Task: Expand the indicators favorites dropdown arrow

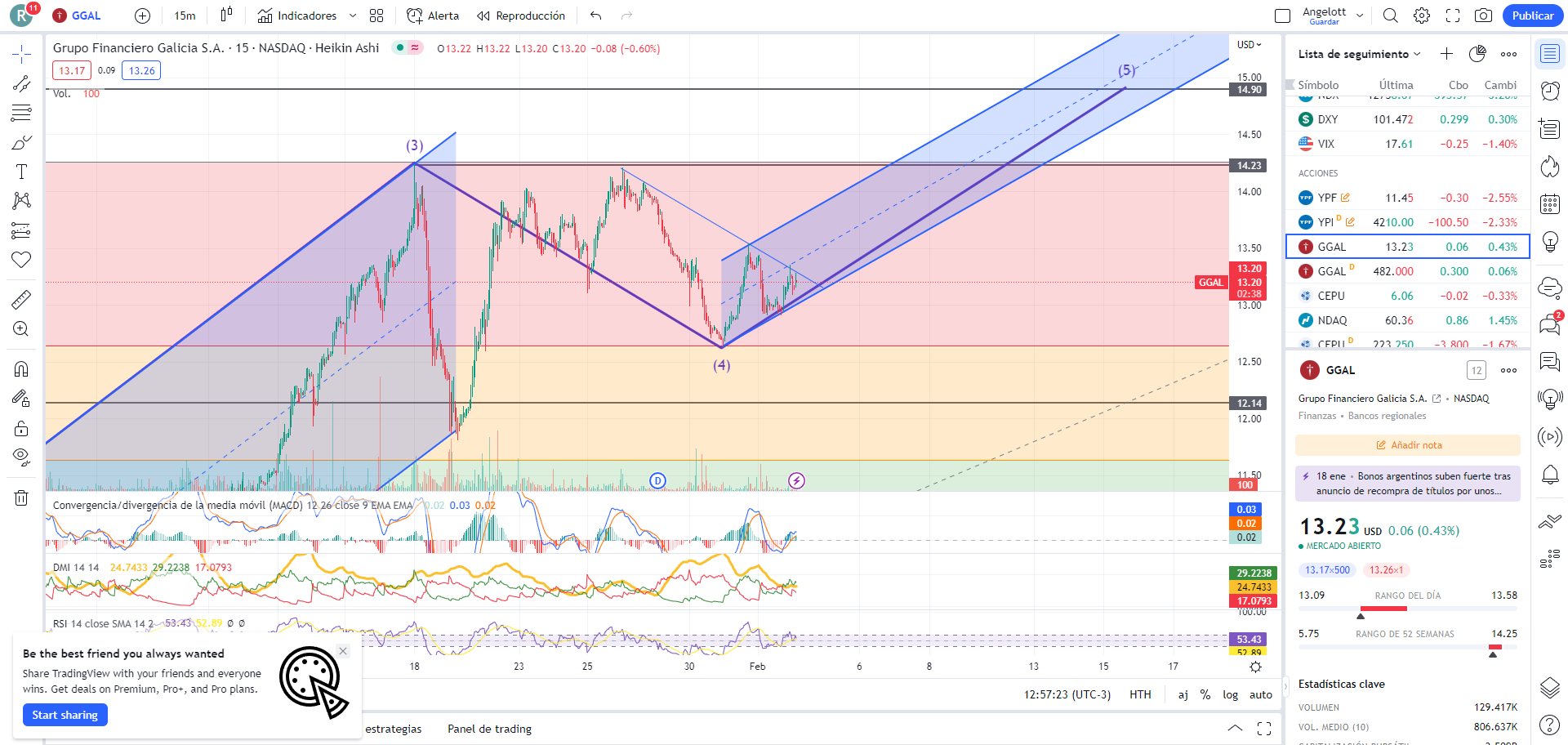Action: [353, 16]
